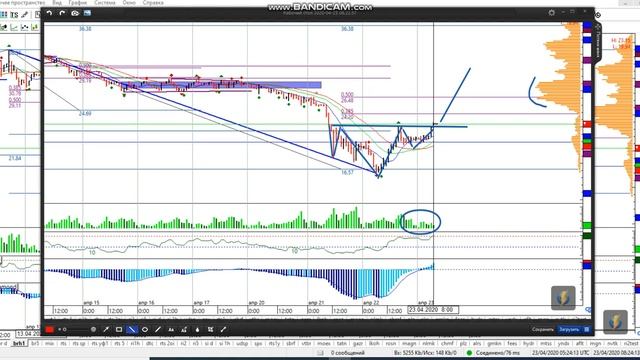
Task: Switch to the magn tab
Action: [x=409, y=344]
